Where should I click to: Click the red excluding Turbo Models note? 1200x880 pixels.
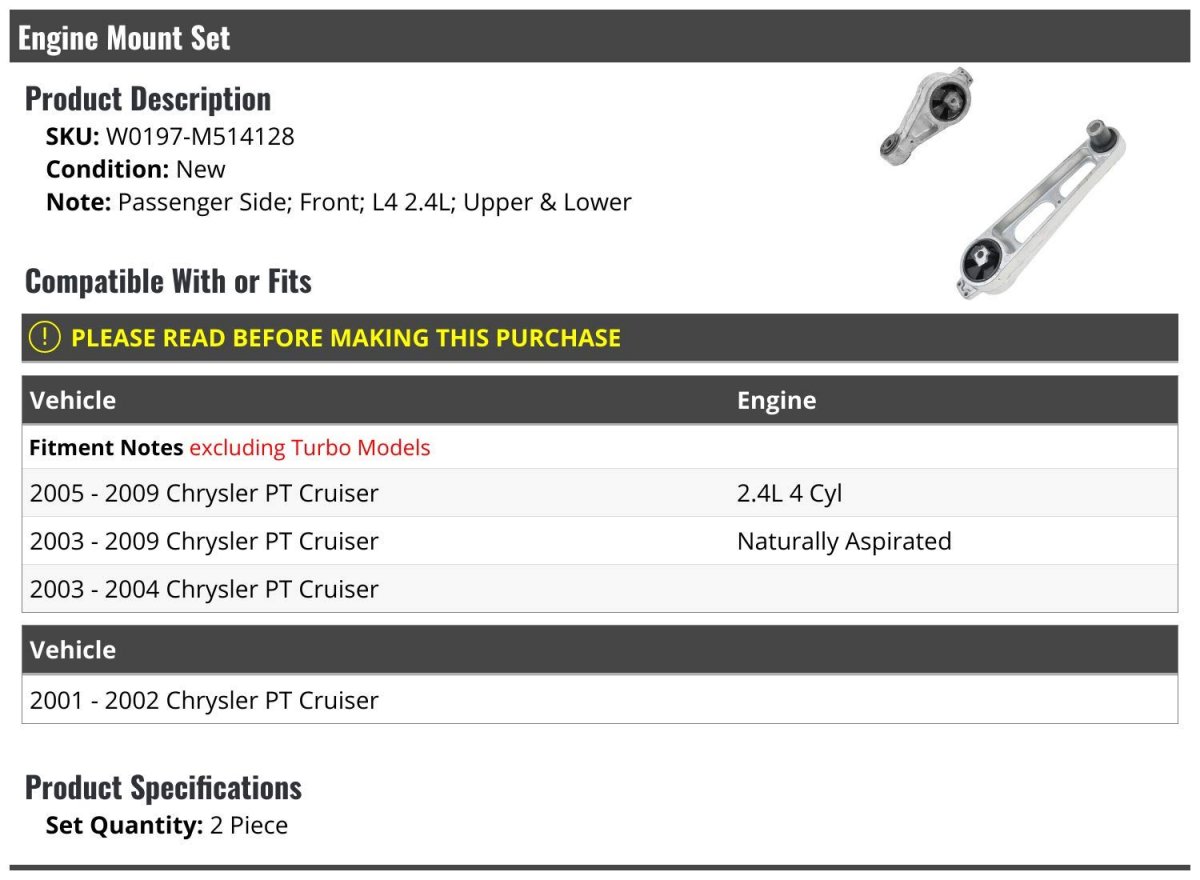[310, 447]
